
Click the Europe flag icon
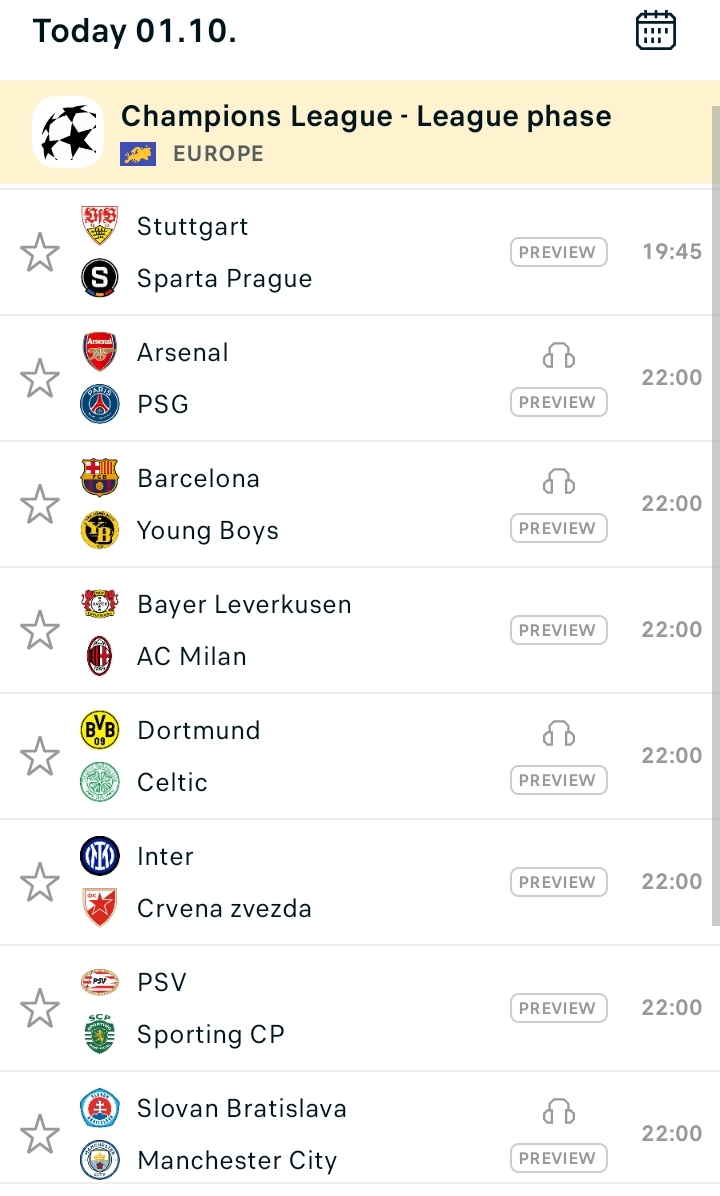138,154
